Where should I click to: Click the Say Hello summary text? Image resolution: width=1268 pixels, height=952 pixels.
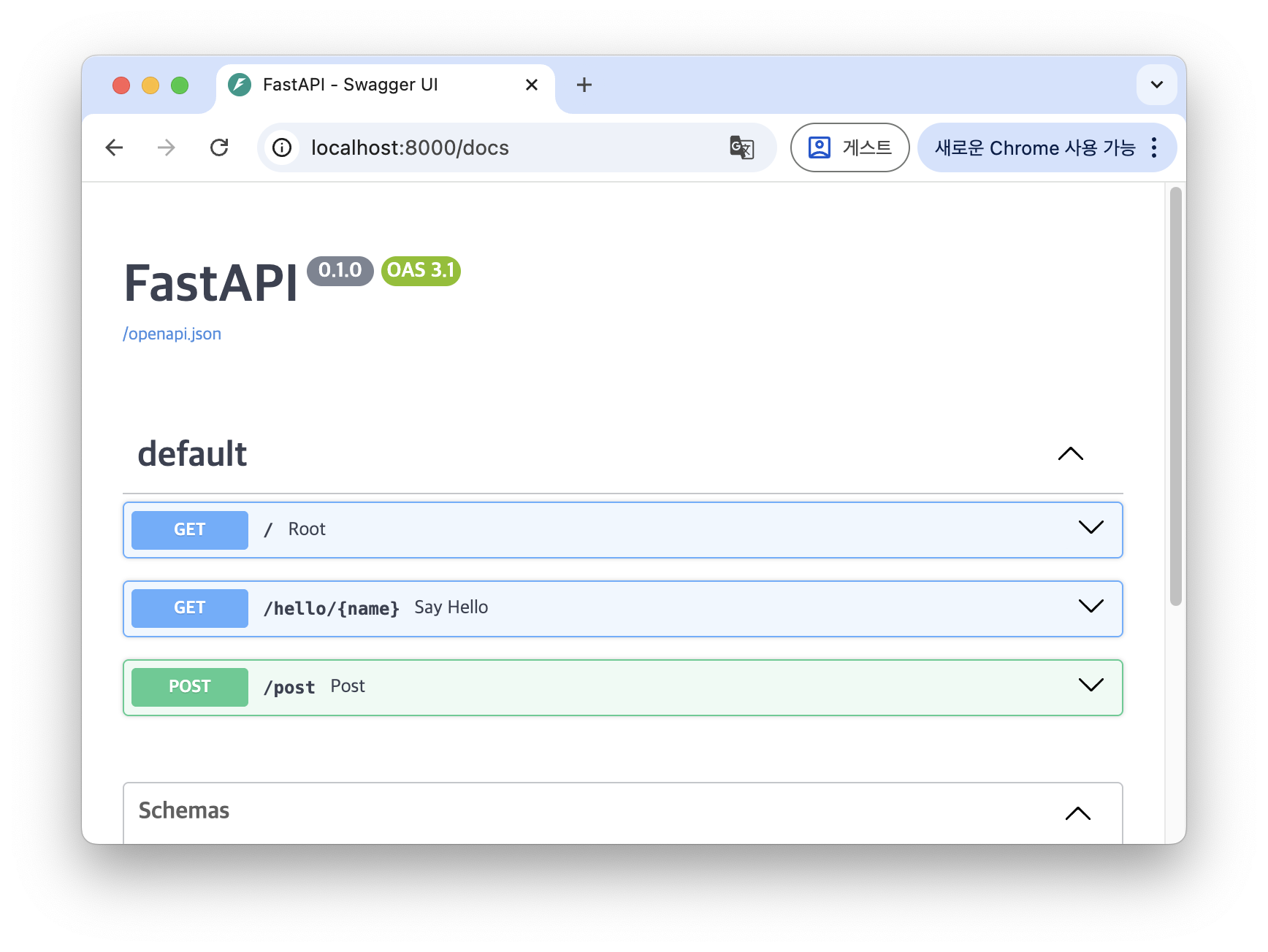[x=451, y=607]
